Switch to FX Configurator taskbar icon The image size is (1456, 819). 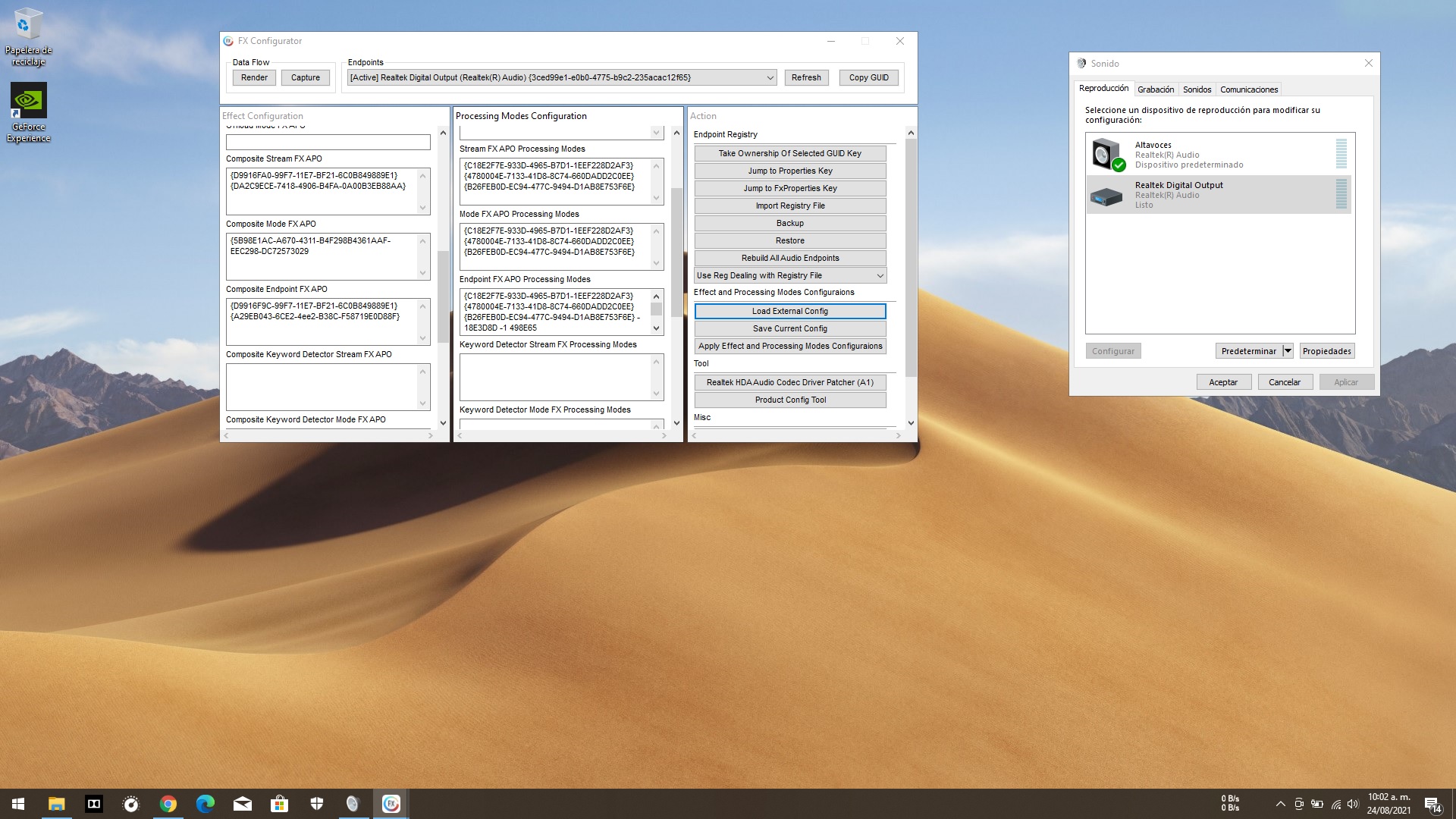[x=391, y=804]
